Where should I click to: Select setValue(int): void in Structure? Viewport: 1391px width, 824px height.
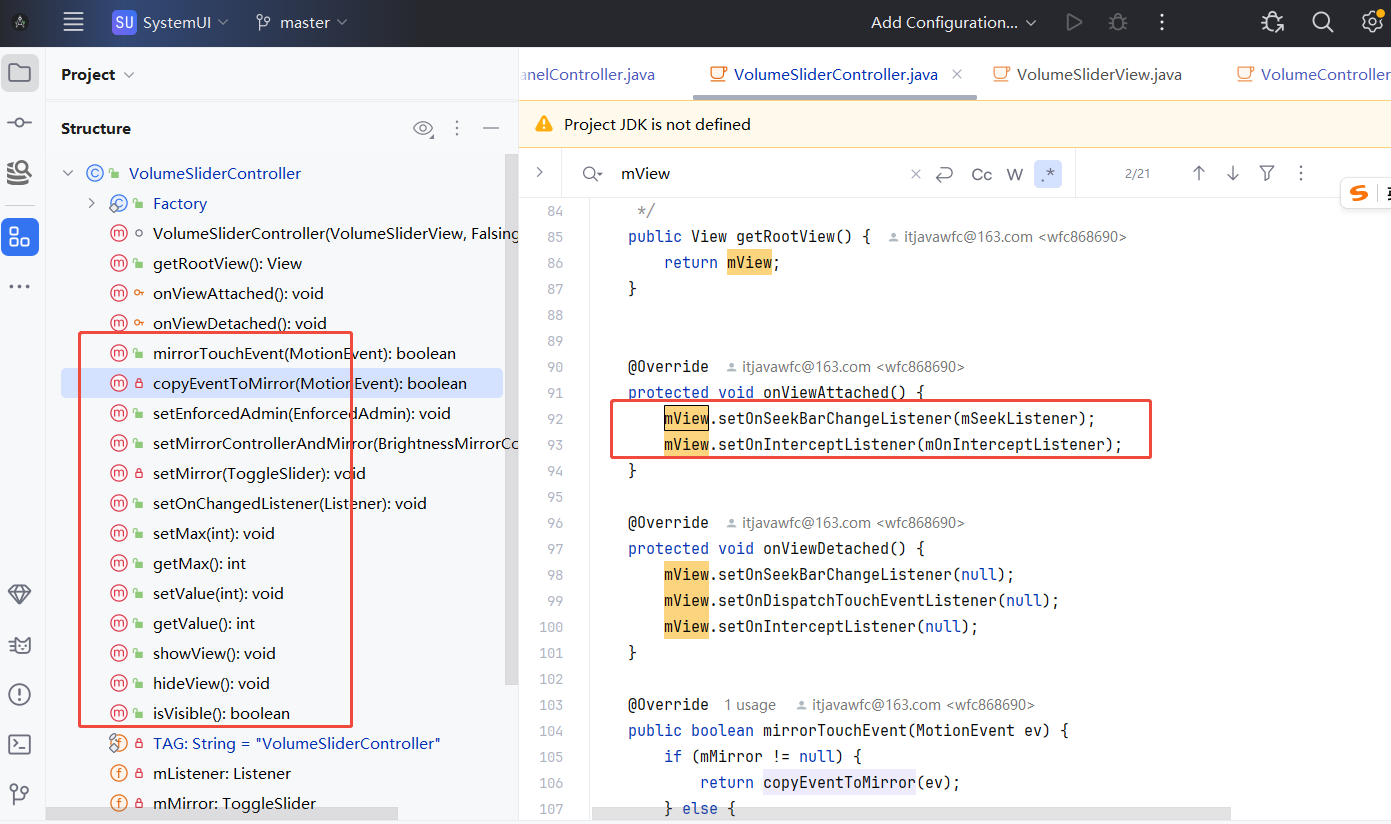218,594
